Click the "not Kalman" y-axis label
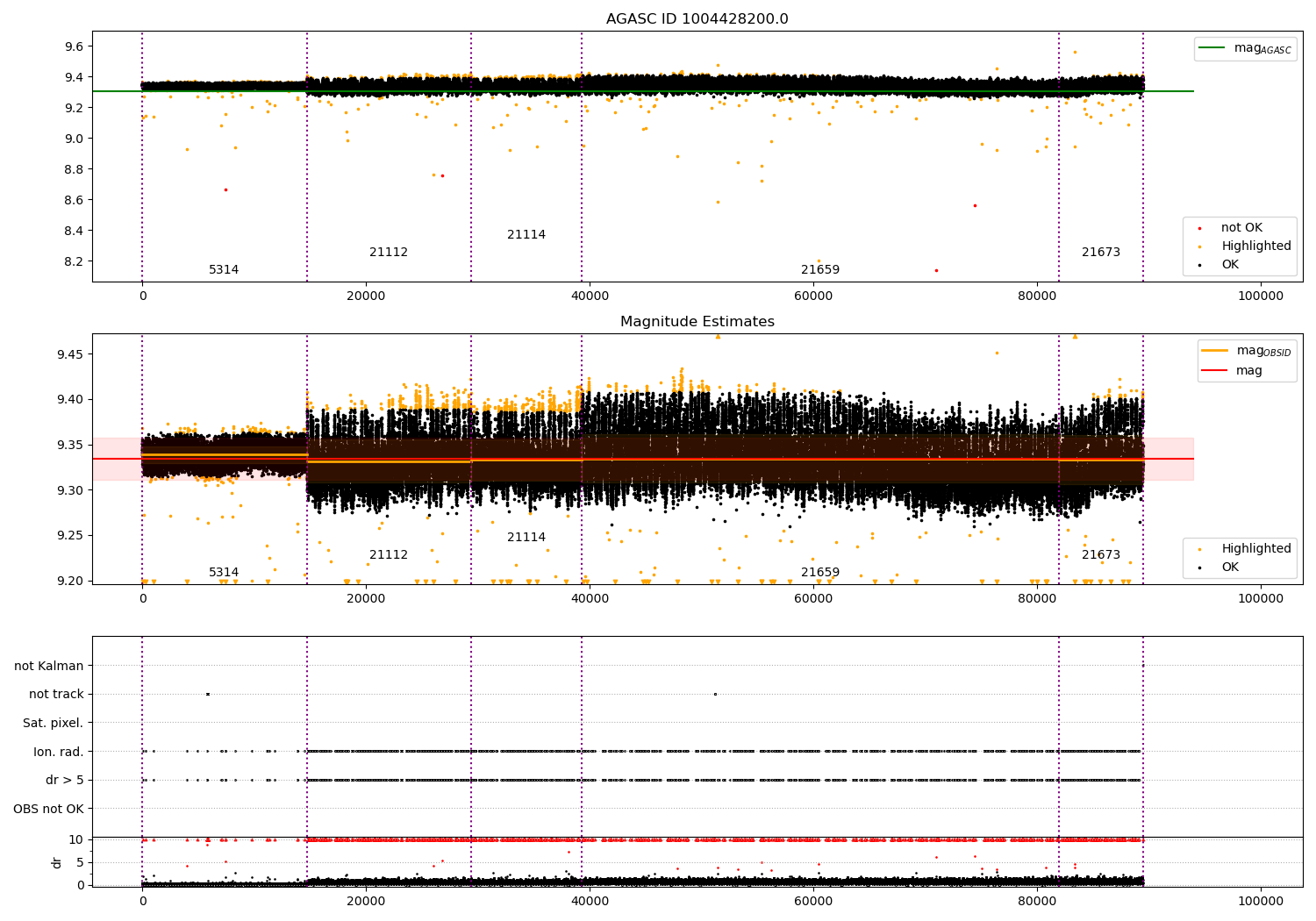The height and width of the screenshot is (921, 1316). click(x=49, y=666)
